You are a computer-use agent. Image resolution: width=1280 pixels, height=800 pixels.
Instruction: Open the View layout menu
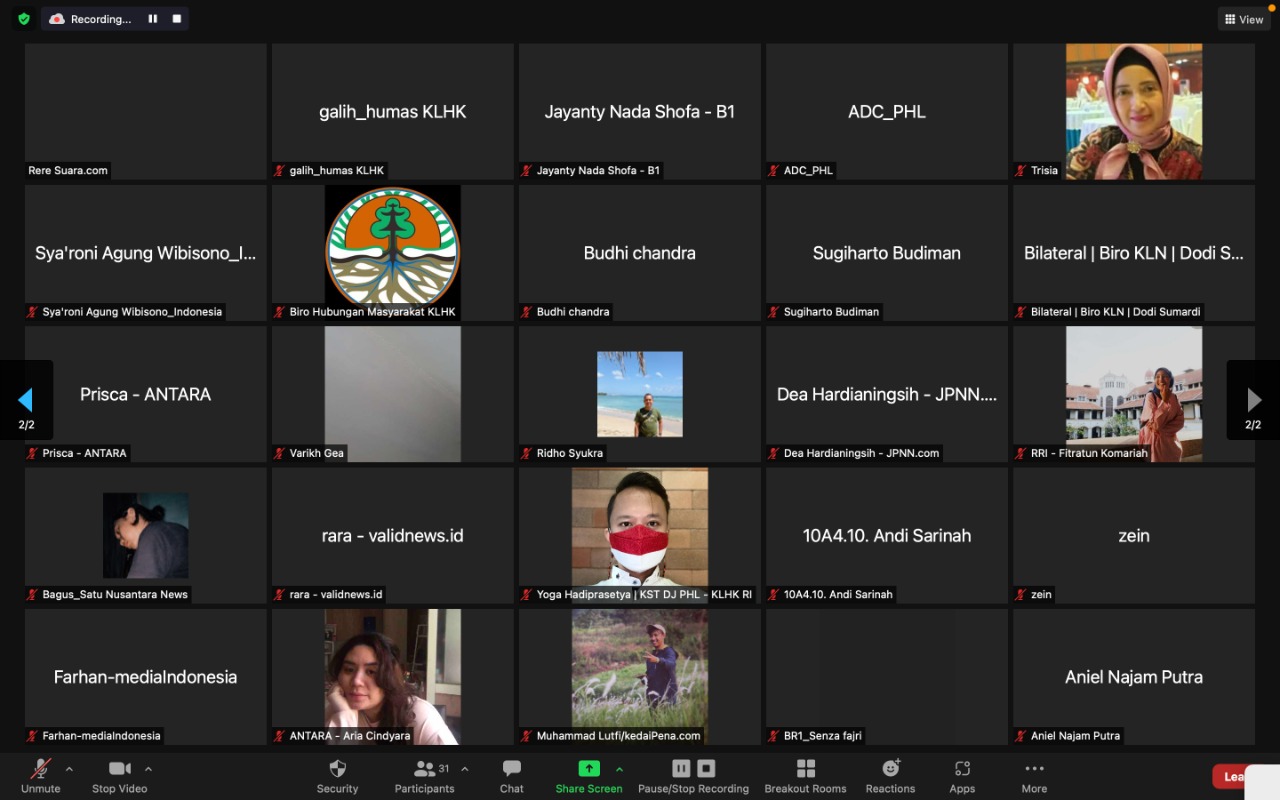click(1243, 19)
